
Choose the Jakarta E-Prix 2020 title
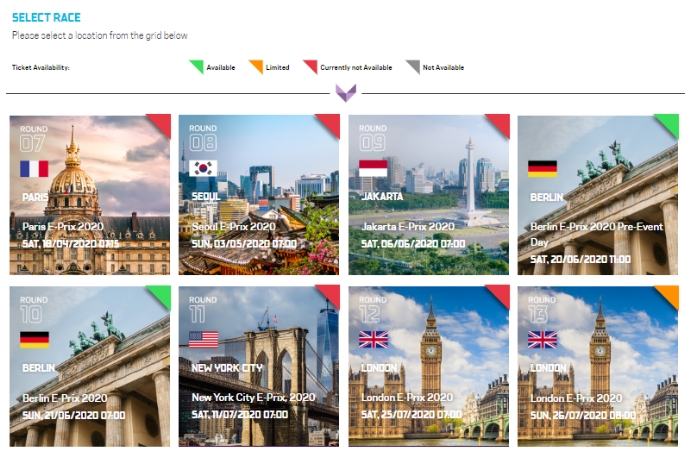(x=407, y=227)
